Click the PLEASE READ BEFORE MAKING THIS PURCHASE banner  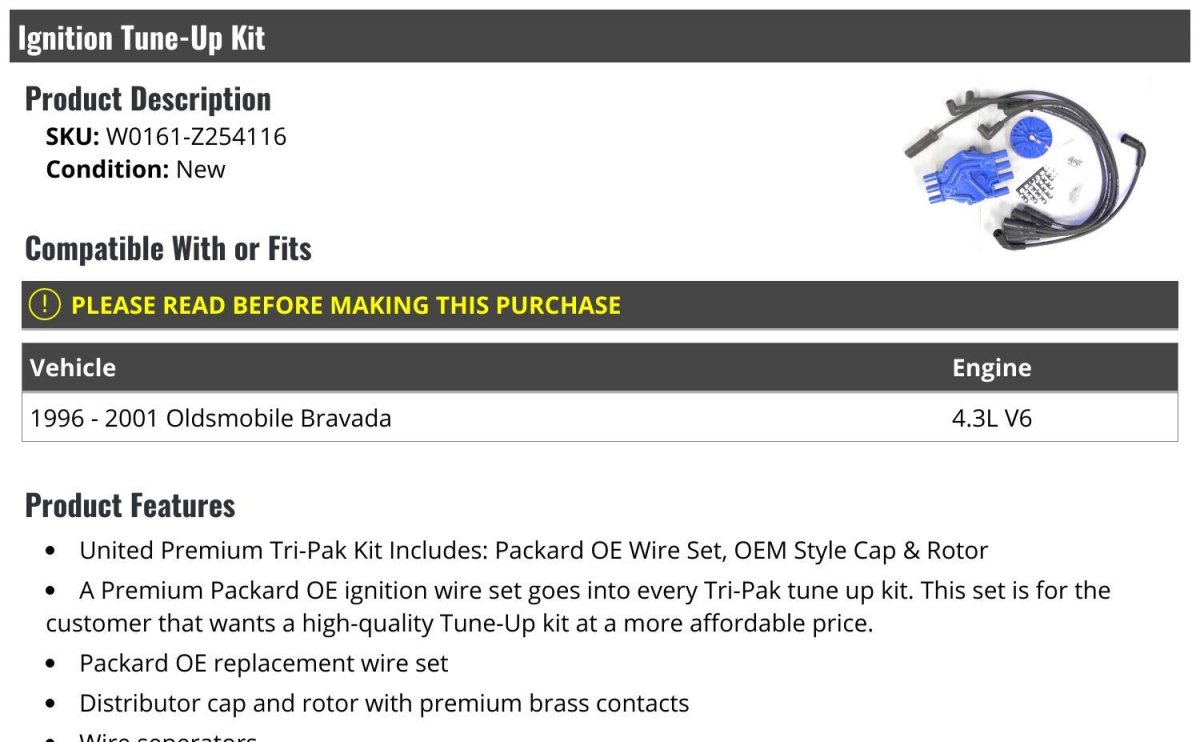coord(600,305)
